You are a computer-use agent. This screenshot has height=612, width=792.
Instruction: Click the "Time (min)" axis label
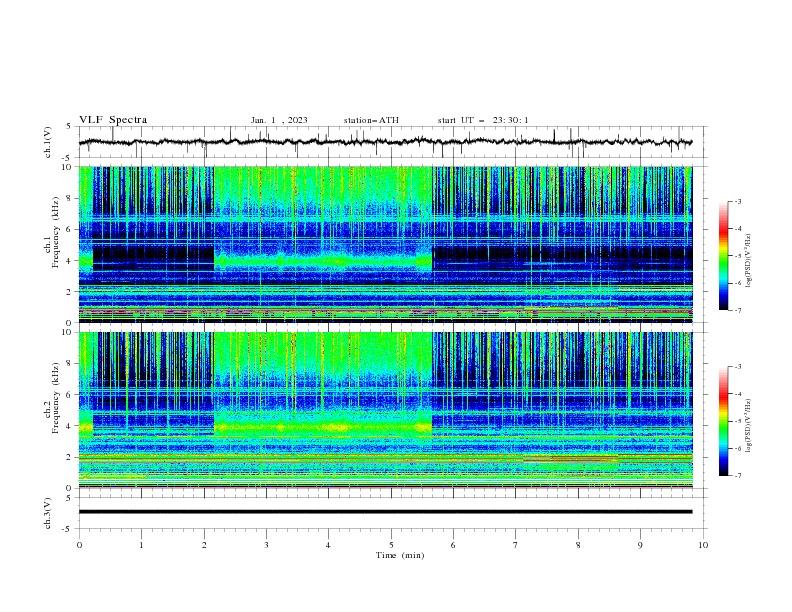point(400,555)
